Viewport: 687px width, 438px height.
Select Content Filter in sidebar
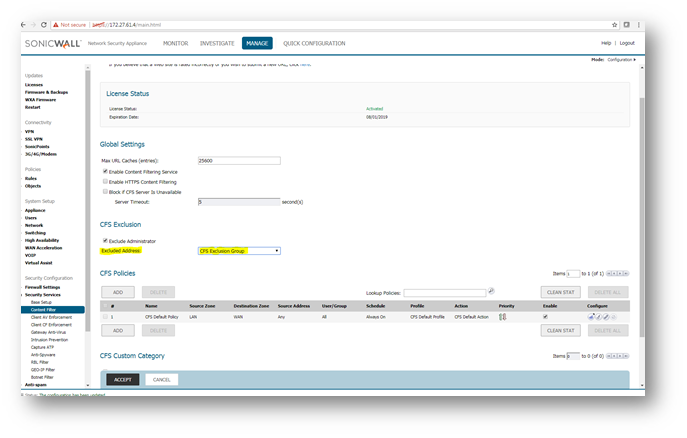53,310
